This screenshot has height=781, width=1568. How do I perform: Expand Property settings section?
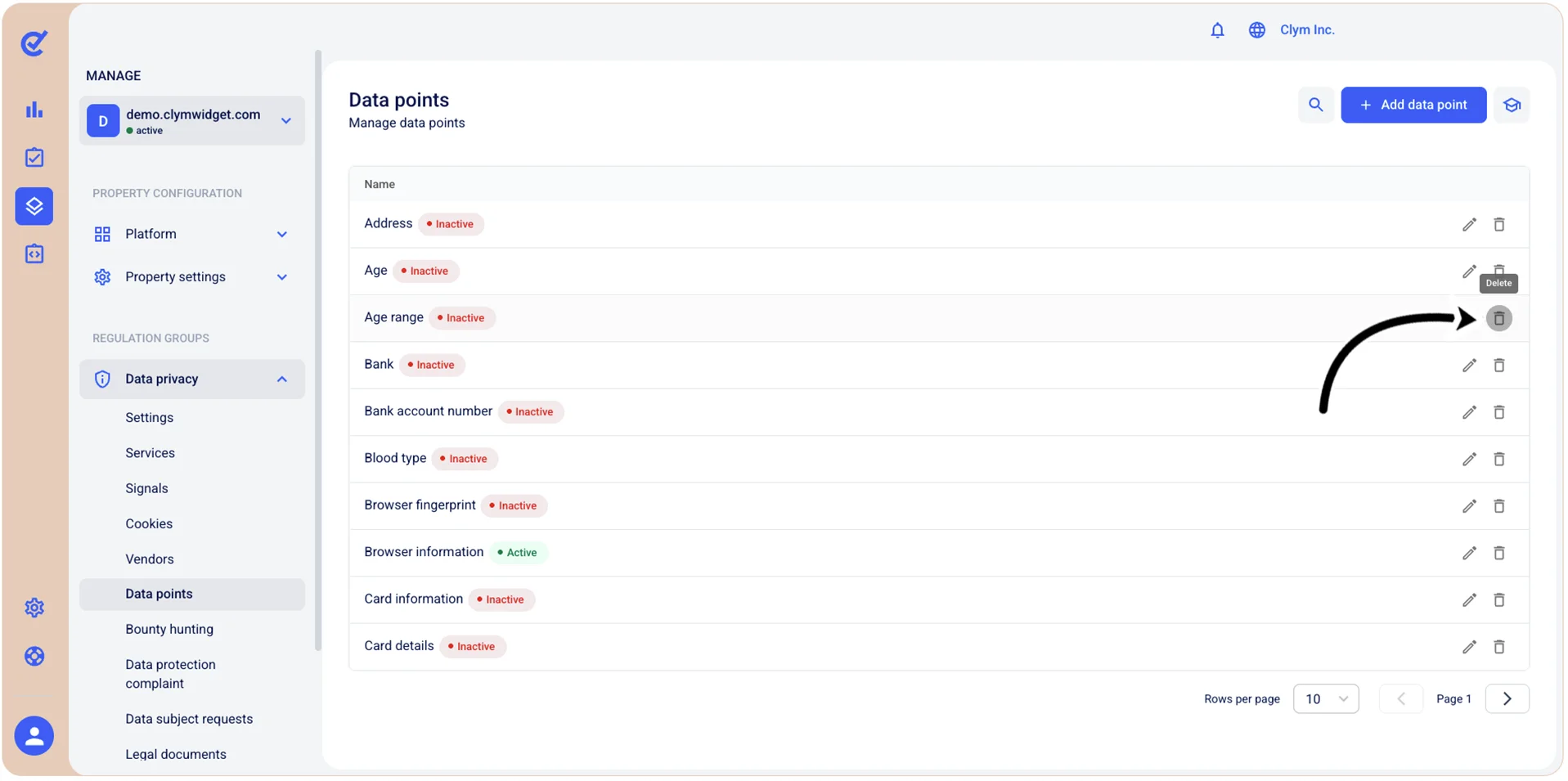click(192, 277)
